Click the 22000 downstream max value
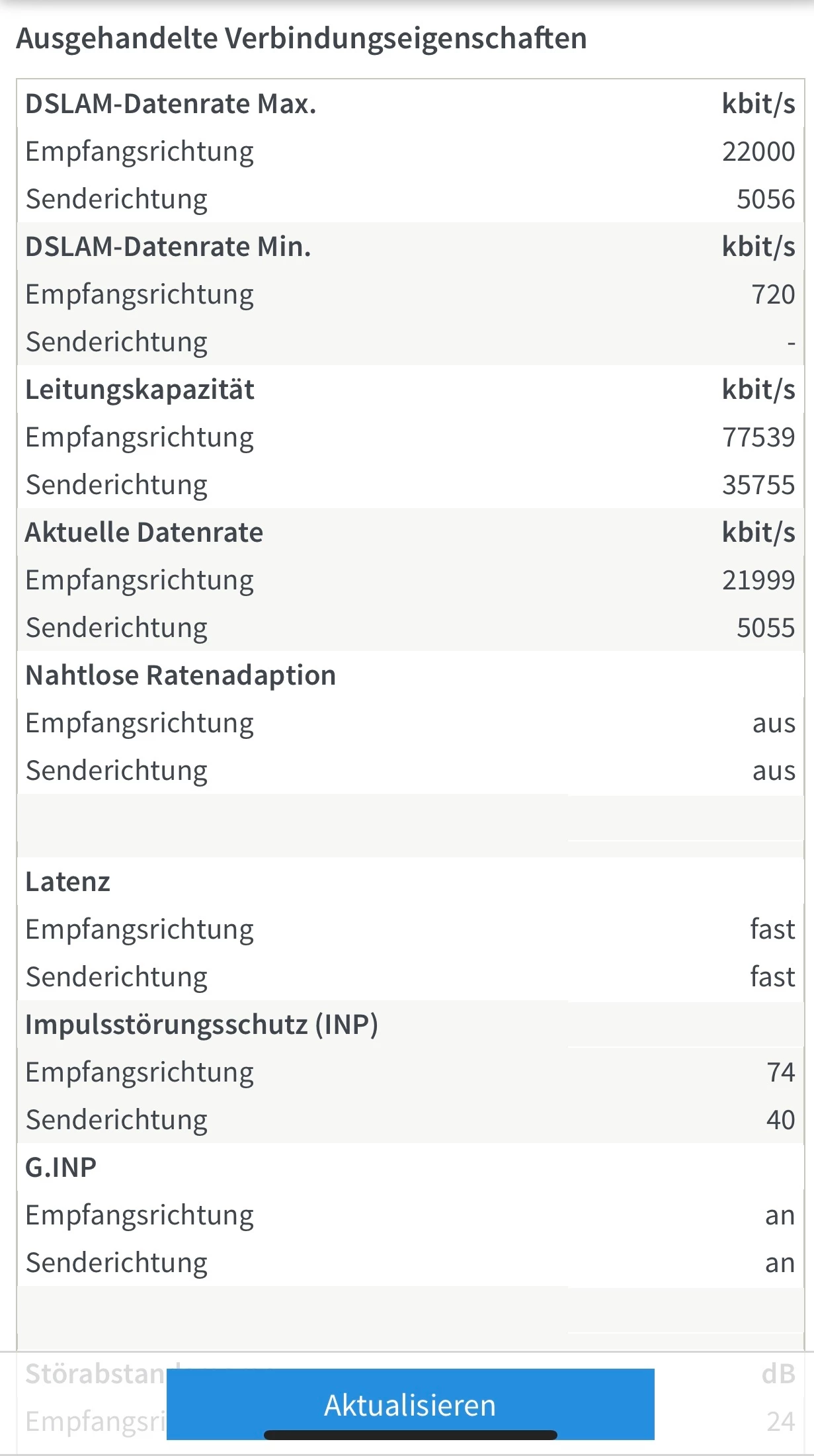This screenshot has width=814, height=1456. [758, 151]
